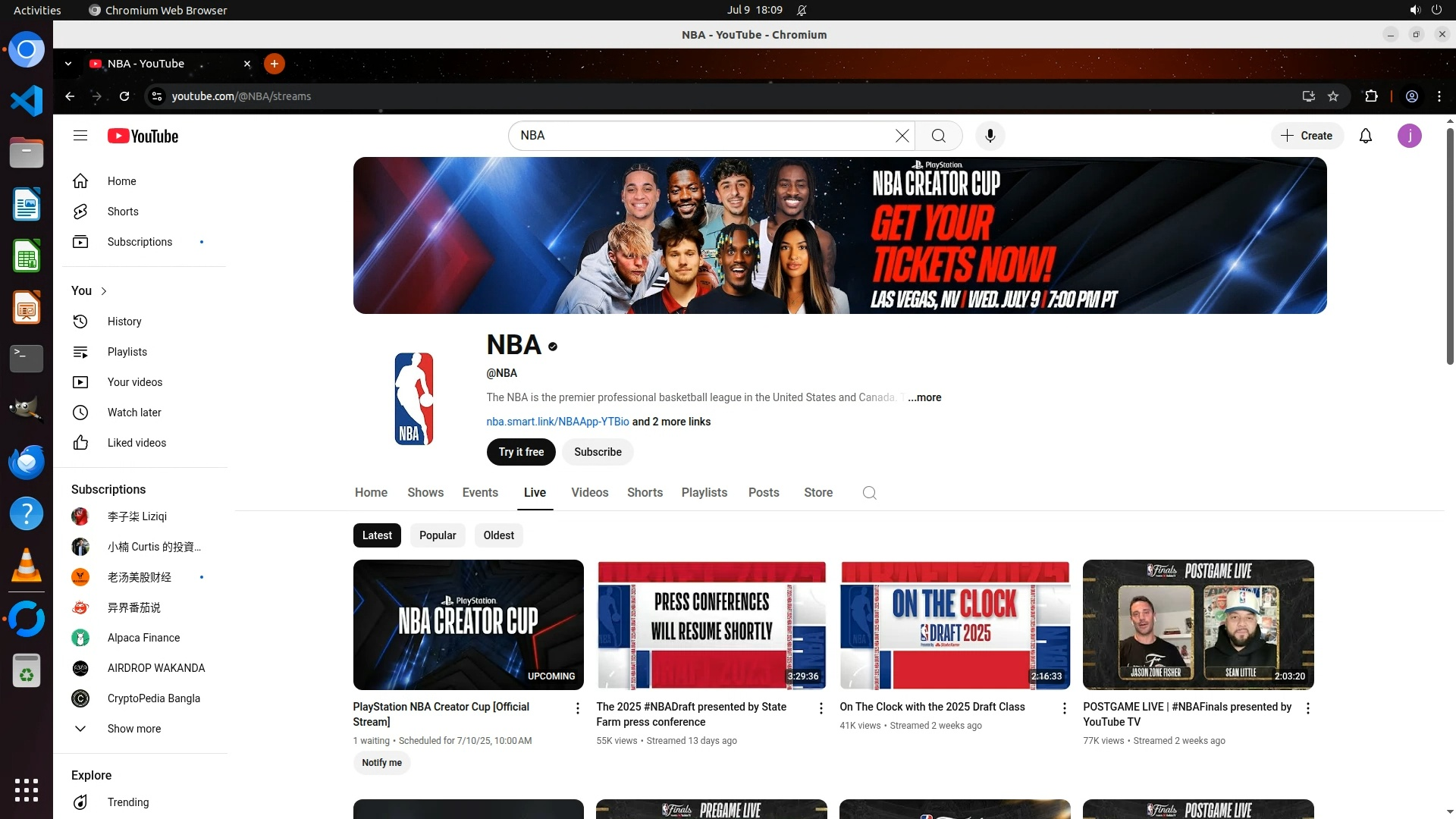Expand Show more subscriptions

point(133,729)
